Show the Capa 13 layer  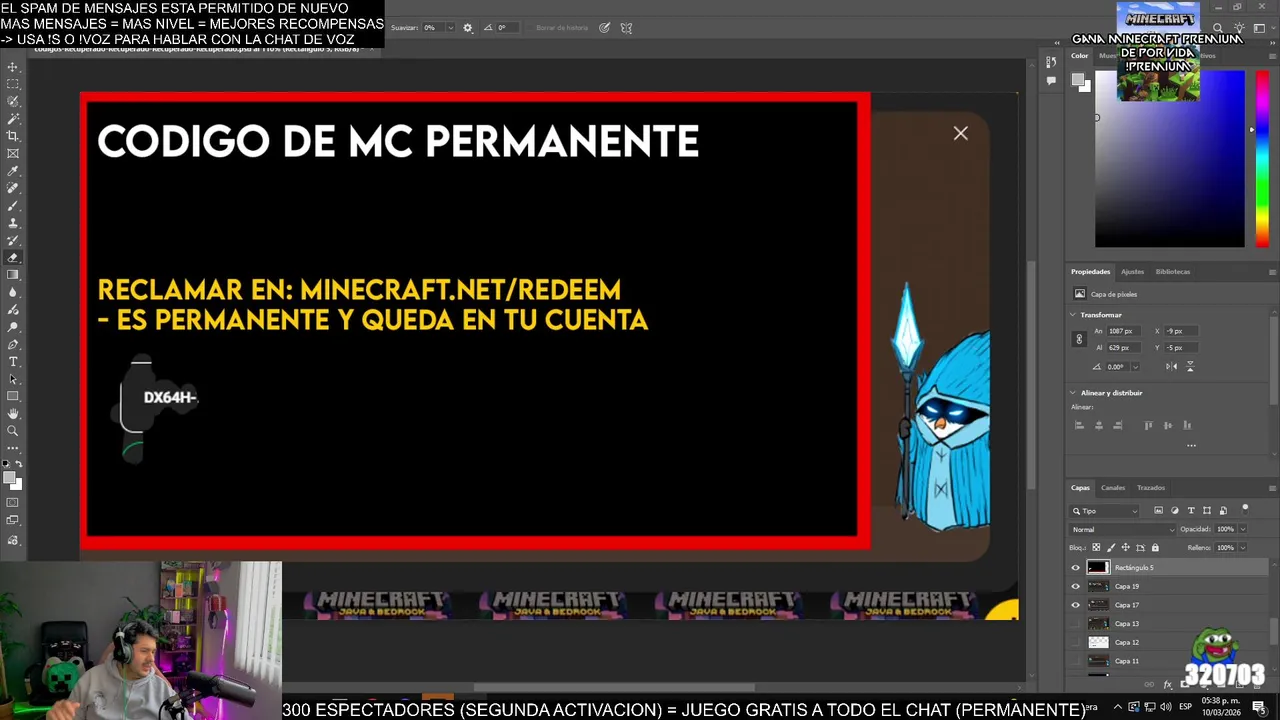(x=1076, y=623)
